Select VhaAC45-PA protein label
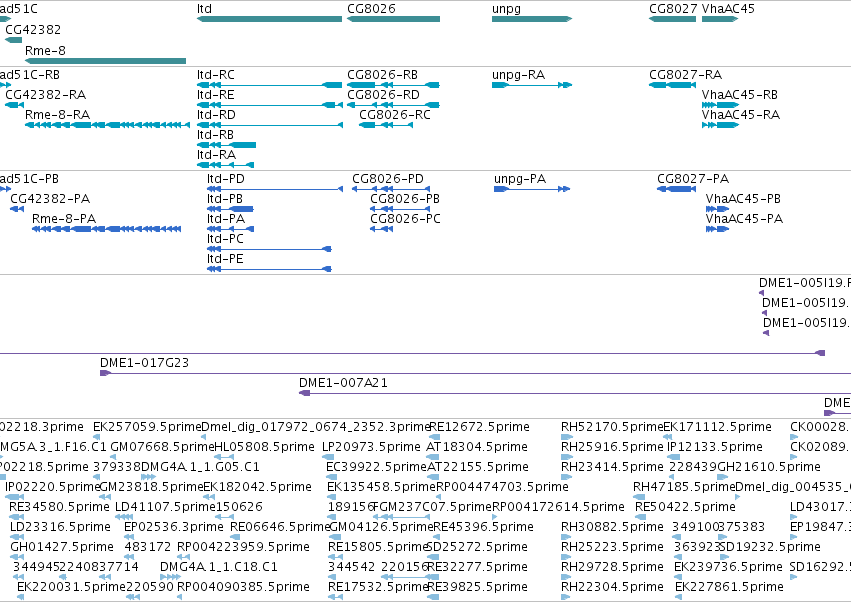 (744, 219)
